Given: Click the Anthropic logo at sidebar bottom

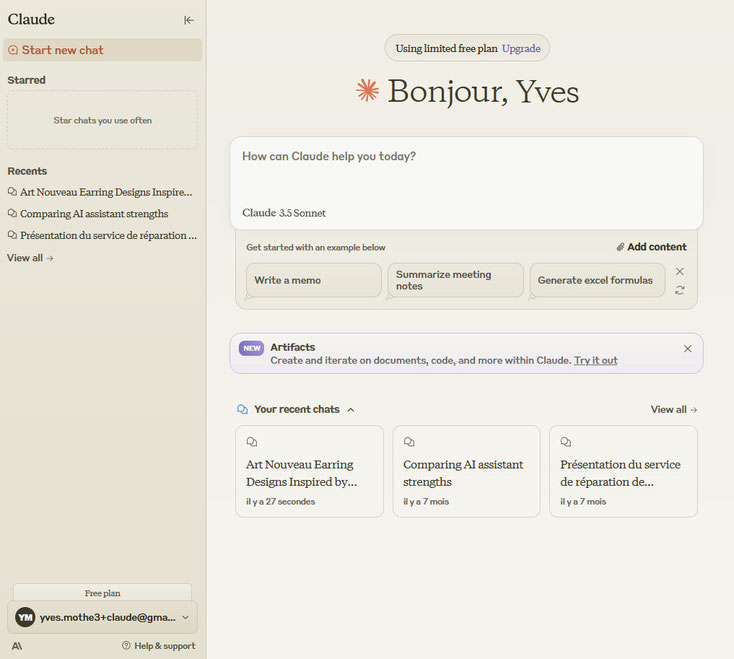Looking at the screenshot, I should [17, 646].
